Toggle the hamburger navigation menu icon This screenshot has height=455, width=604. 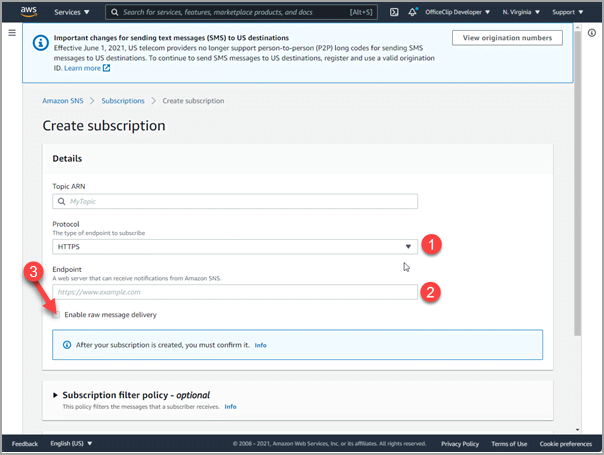click(x=12, y=33)
